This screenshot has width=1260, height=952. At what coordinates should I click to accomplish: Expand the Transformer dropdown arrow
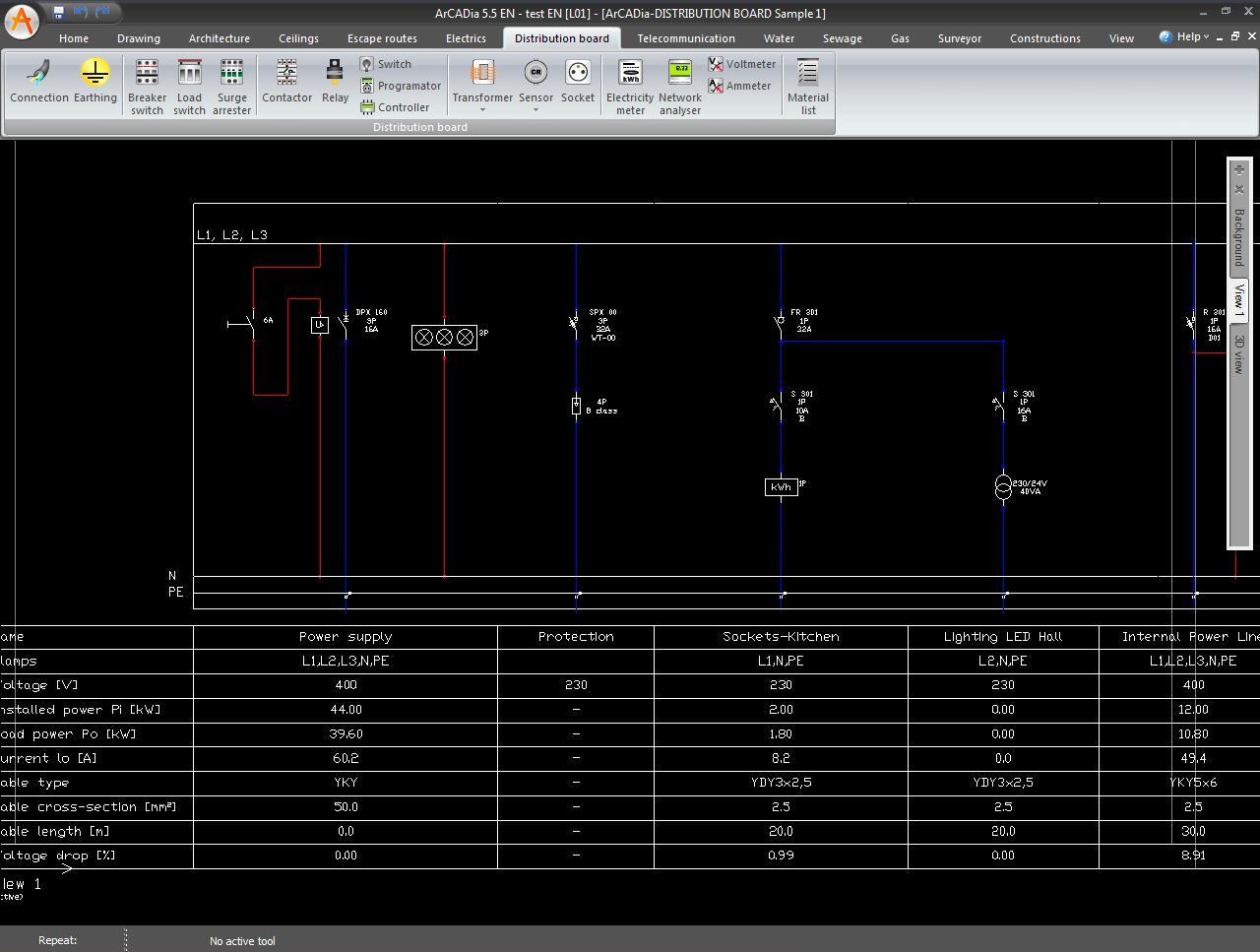click(482, 110)
